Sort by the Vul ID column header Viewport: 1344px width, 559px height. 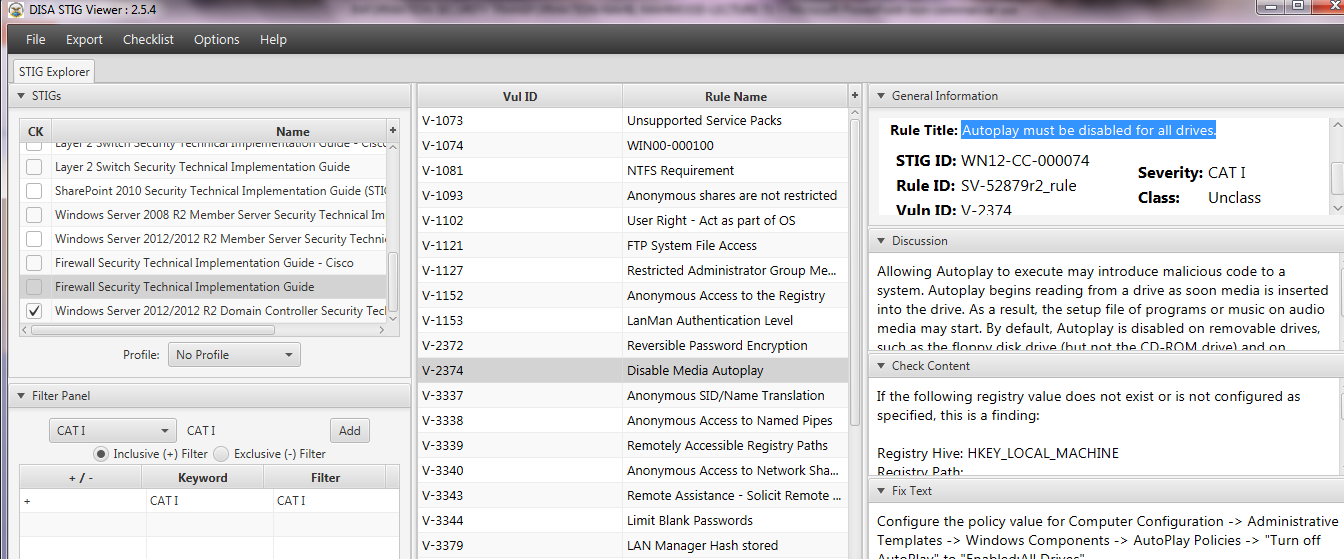coord(520,97)
